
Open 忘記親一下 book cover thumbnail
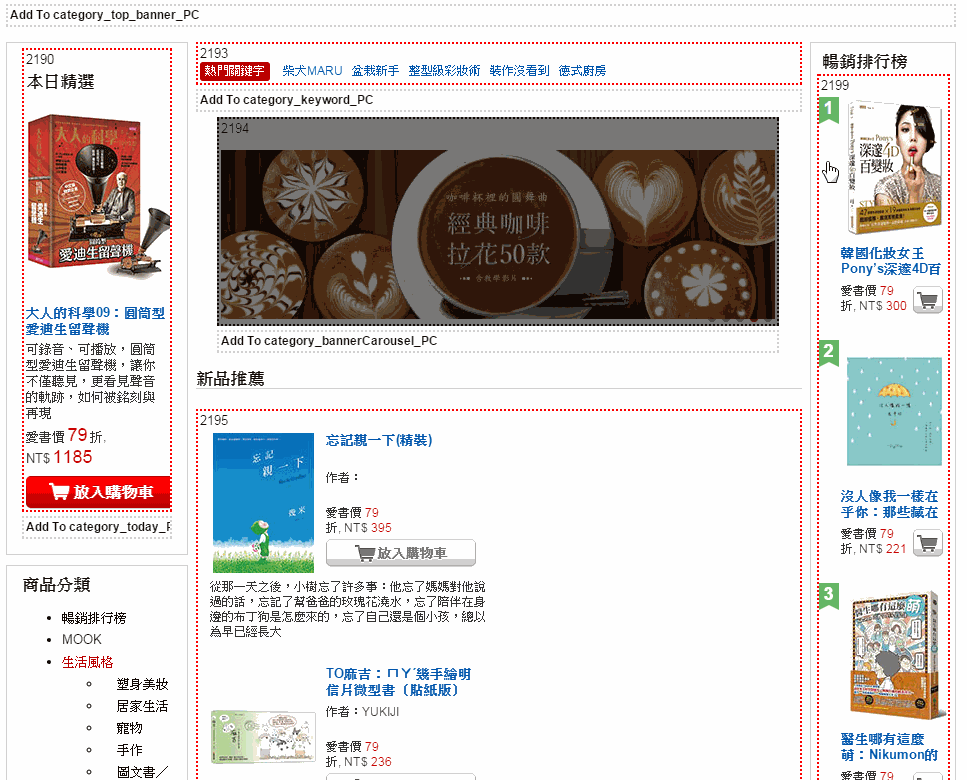click(x=263, y=503)
